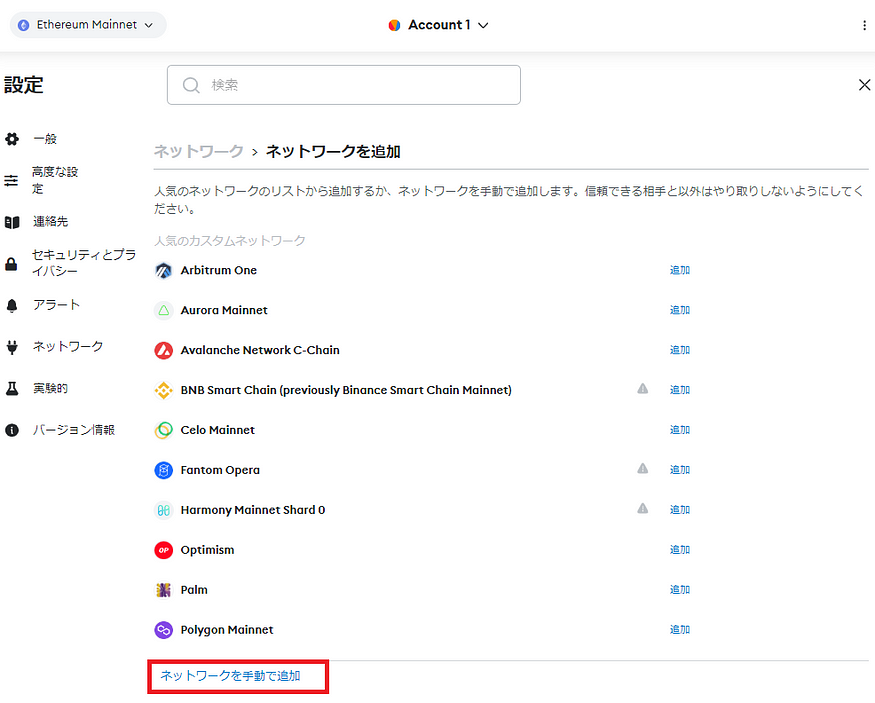The width and height of the screenshot is (875, 703).
Task: Add Optimism via 追加
Action: 680,550
